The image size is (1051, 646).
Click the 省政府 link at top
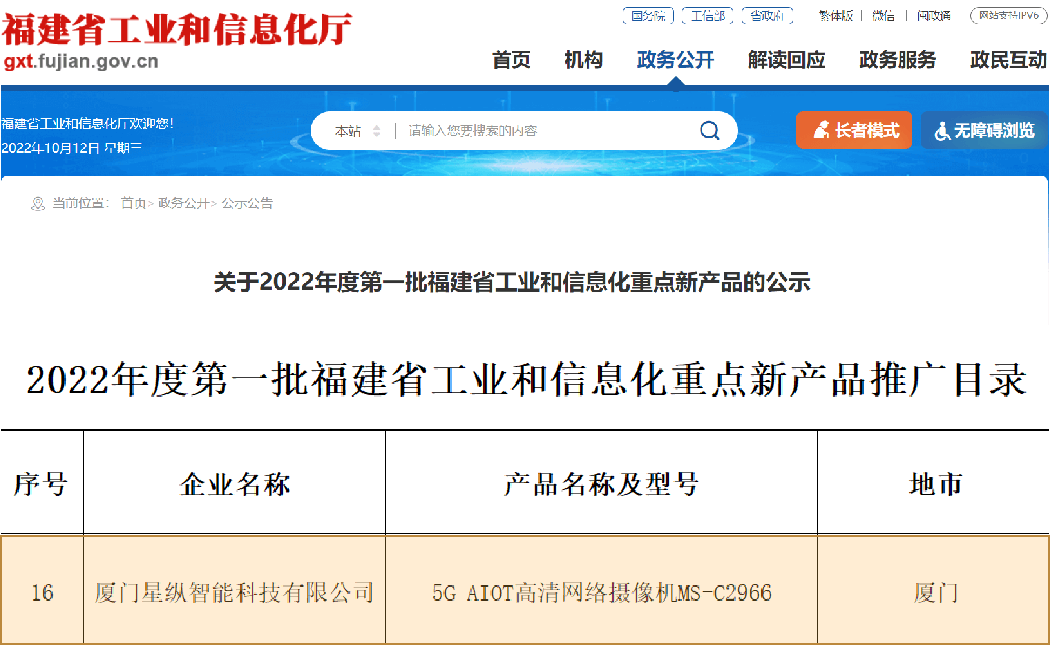tap(767, 15)
